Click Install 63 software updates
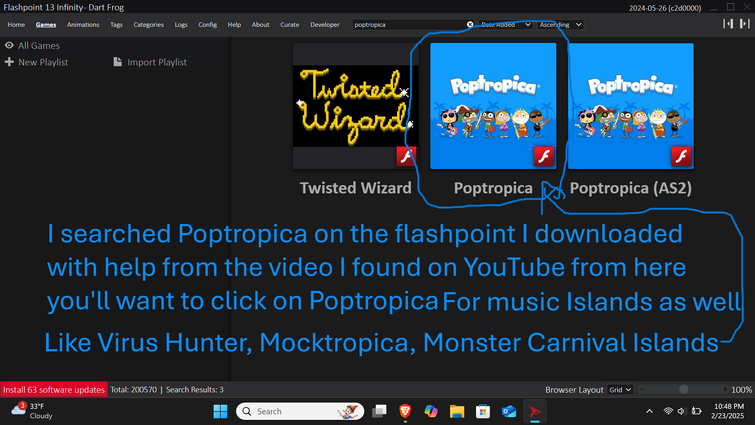 (x=53, y=389)
